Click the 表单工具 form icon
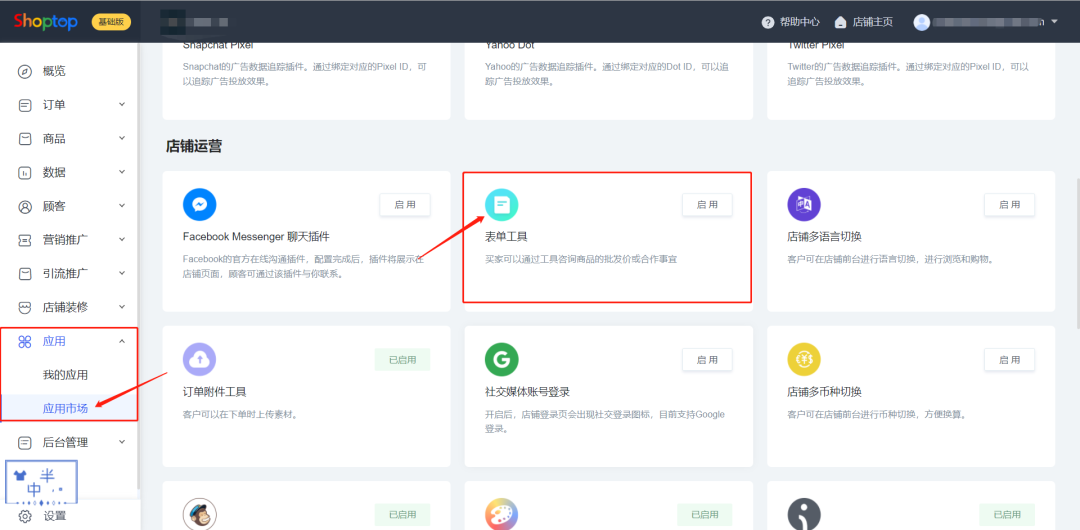This screenshot has height=530, width=1080. tap(501, 205)
